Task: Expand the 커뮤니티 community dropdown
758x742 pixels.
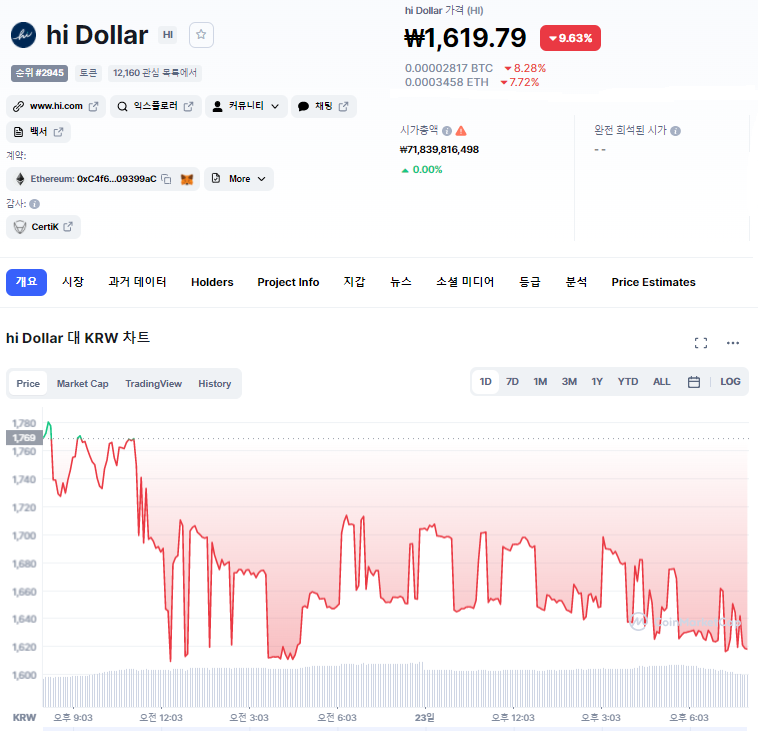Action: tap(246, 106)
